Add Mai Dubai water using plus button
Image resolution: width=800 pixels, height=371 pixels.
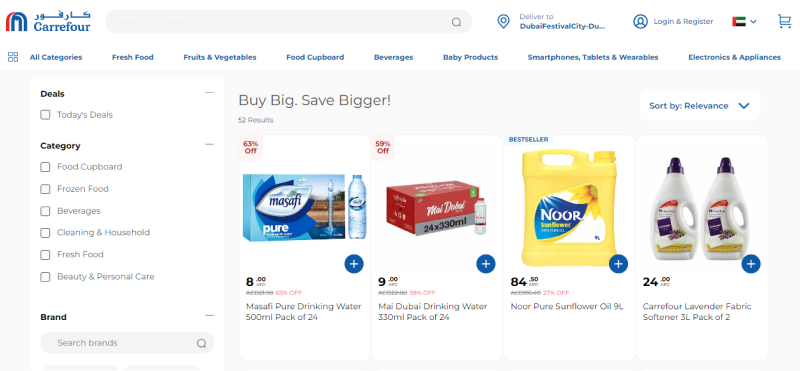point(486,264)
